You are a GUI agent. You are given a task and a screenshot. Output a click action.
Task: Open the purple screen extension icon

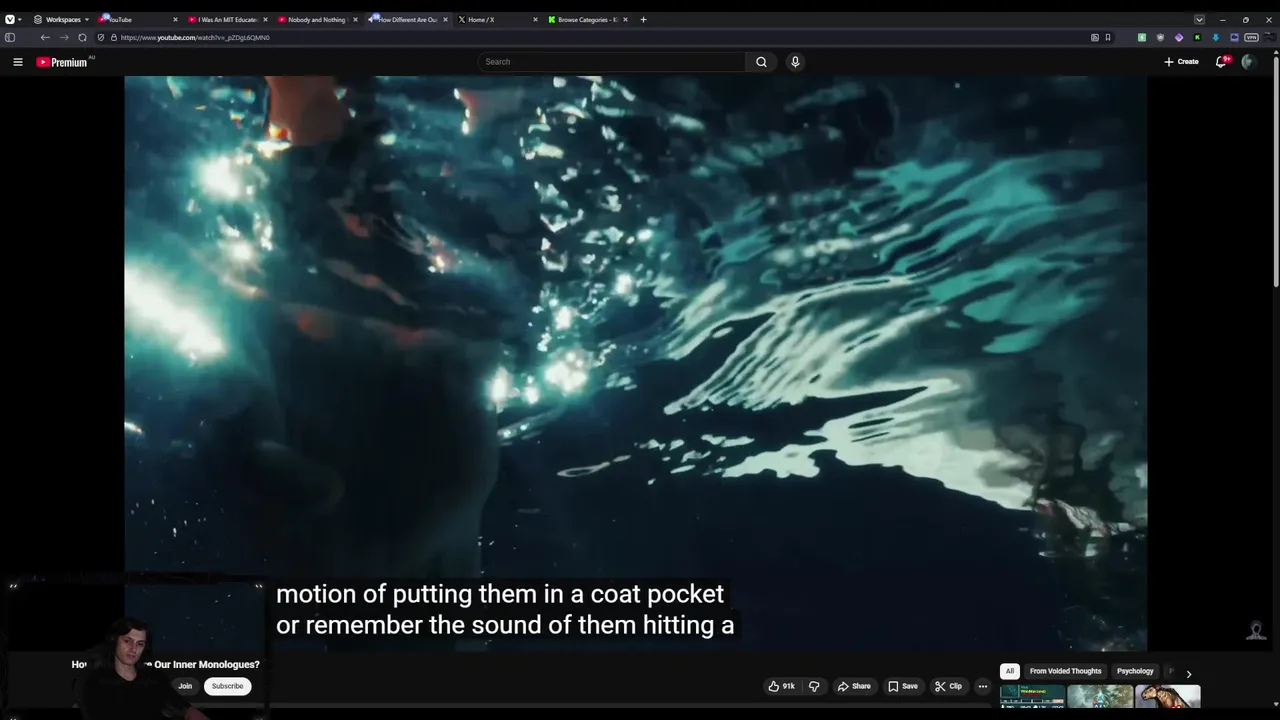1234,37
